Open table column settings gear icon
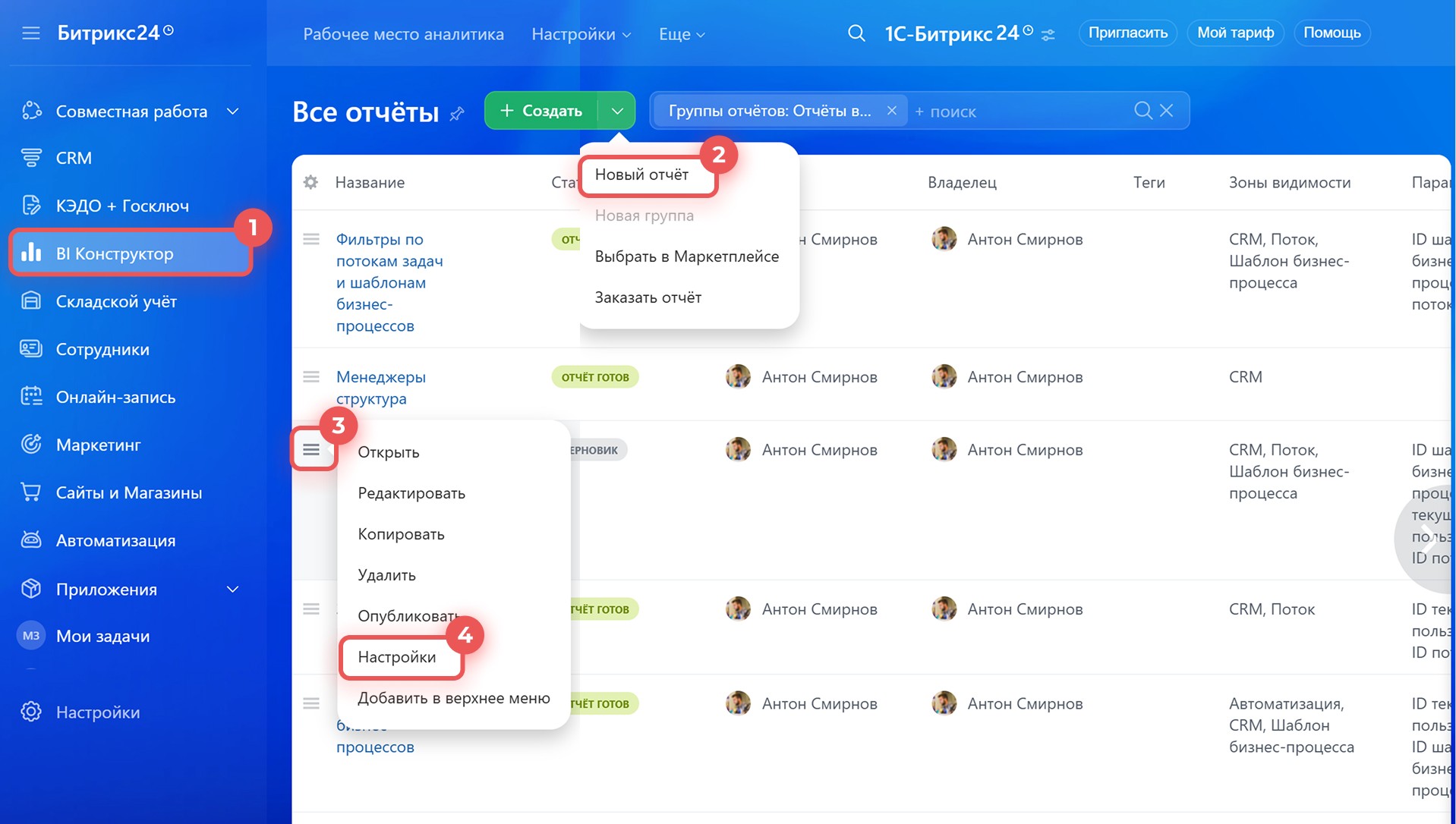This screenshot has width=1456, height=824. pyautogui.click(x=310, y=182)
